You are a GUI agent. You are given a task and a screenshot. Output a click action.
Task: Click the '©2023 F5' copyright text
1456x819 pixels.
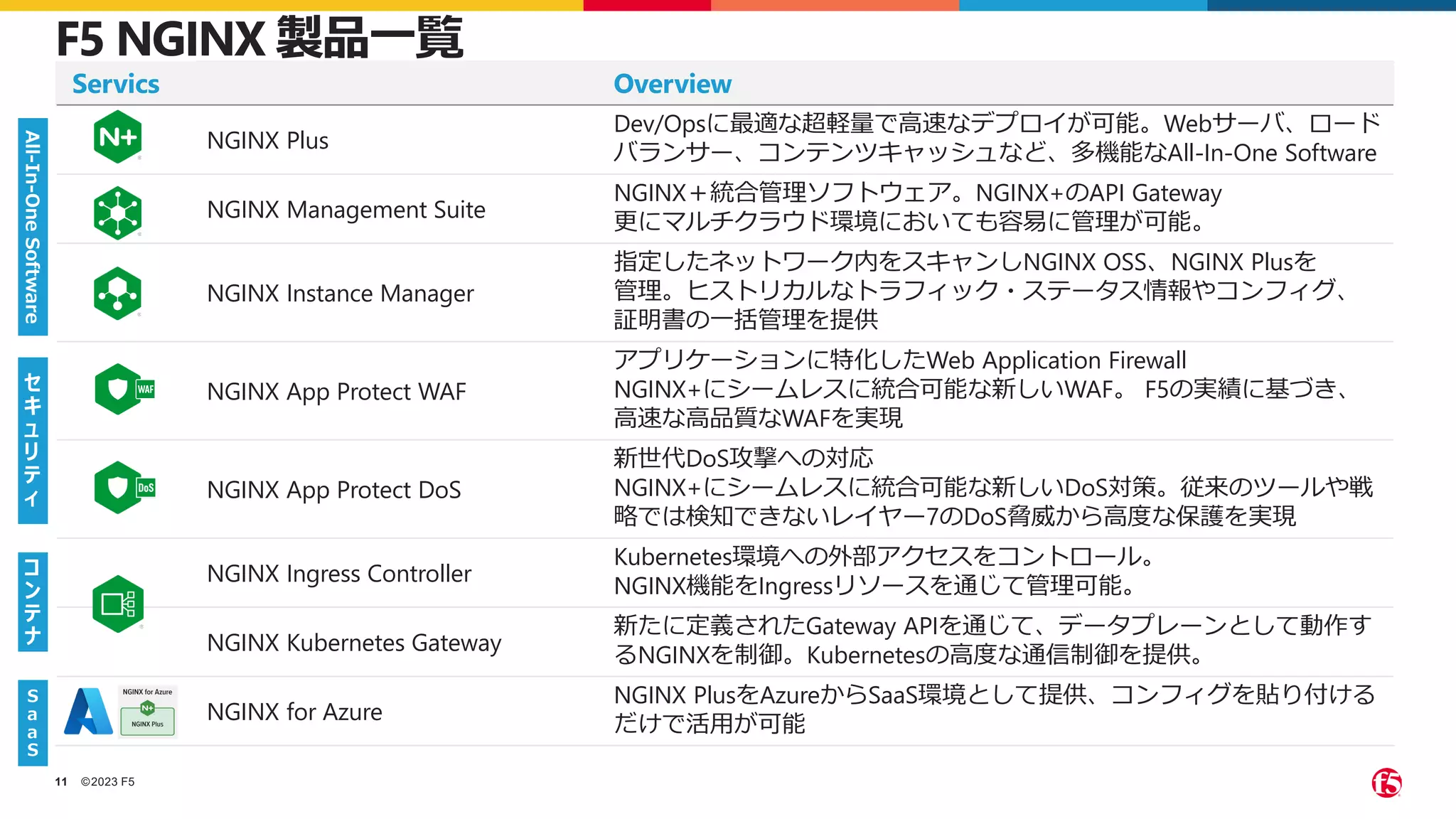(x=107, y=781)
